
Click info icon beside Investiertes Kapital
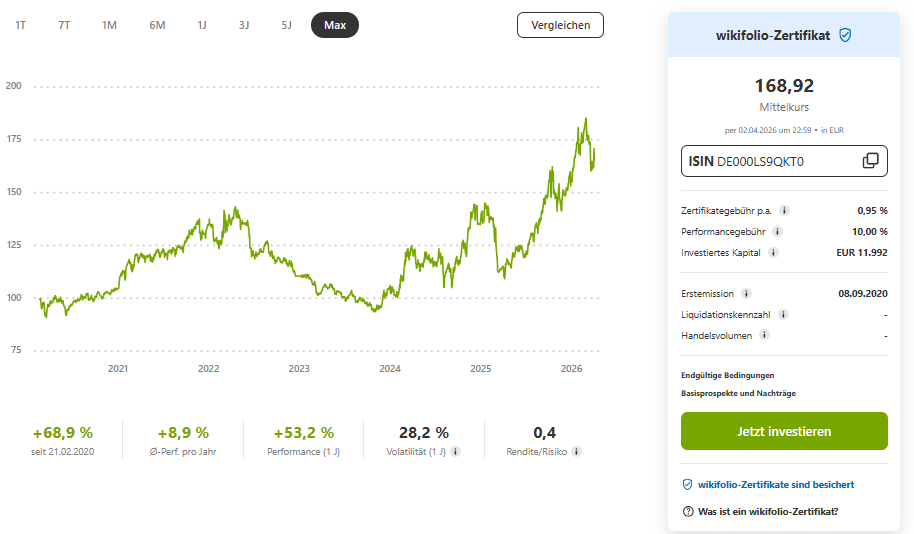(774, 253)
